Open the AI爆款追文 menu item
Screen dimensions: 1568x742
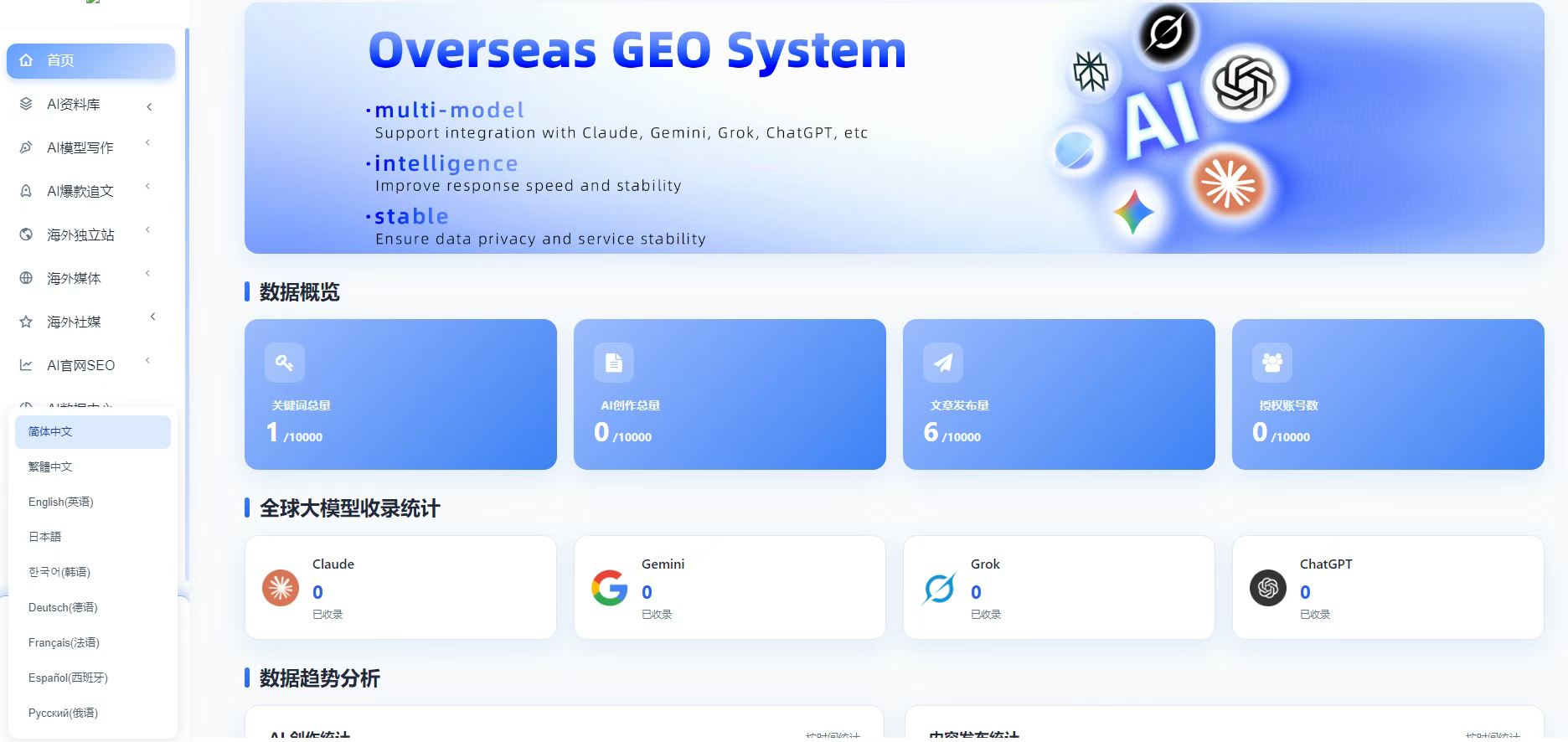90,191
